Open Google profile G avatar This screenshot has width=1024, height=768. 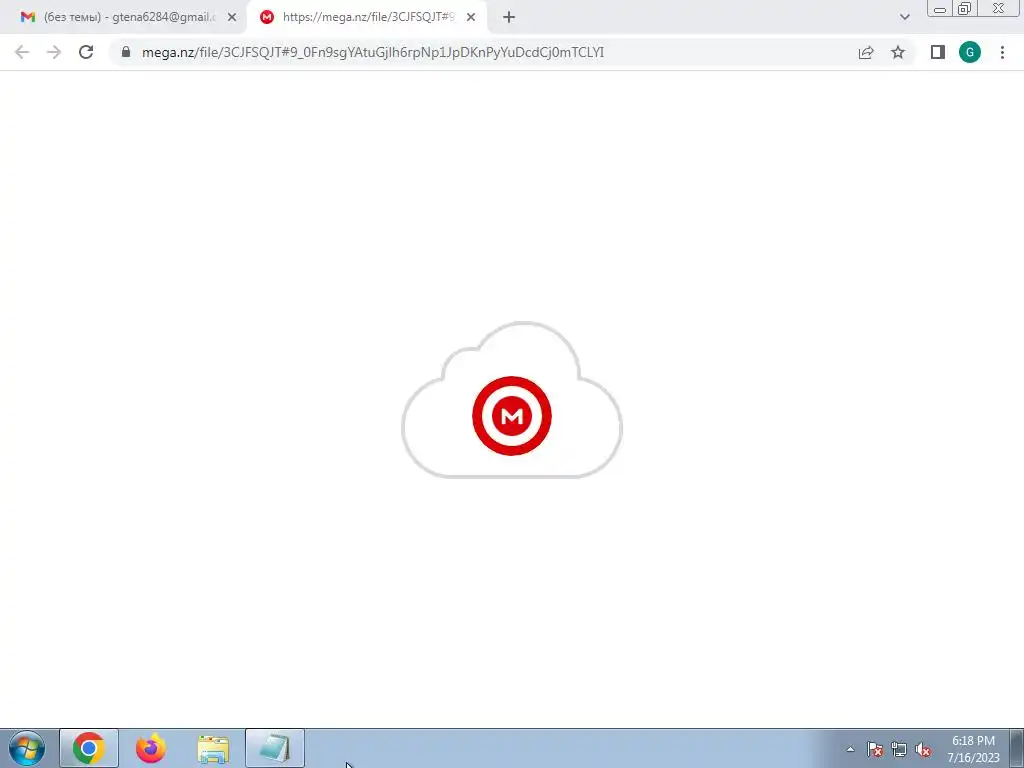click(970, 52)
